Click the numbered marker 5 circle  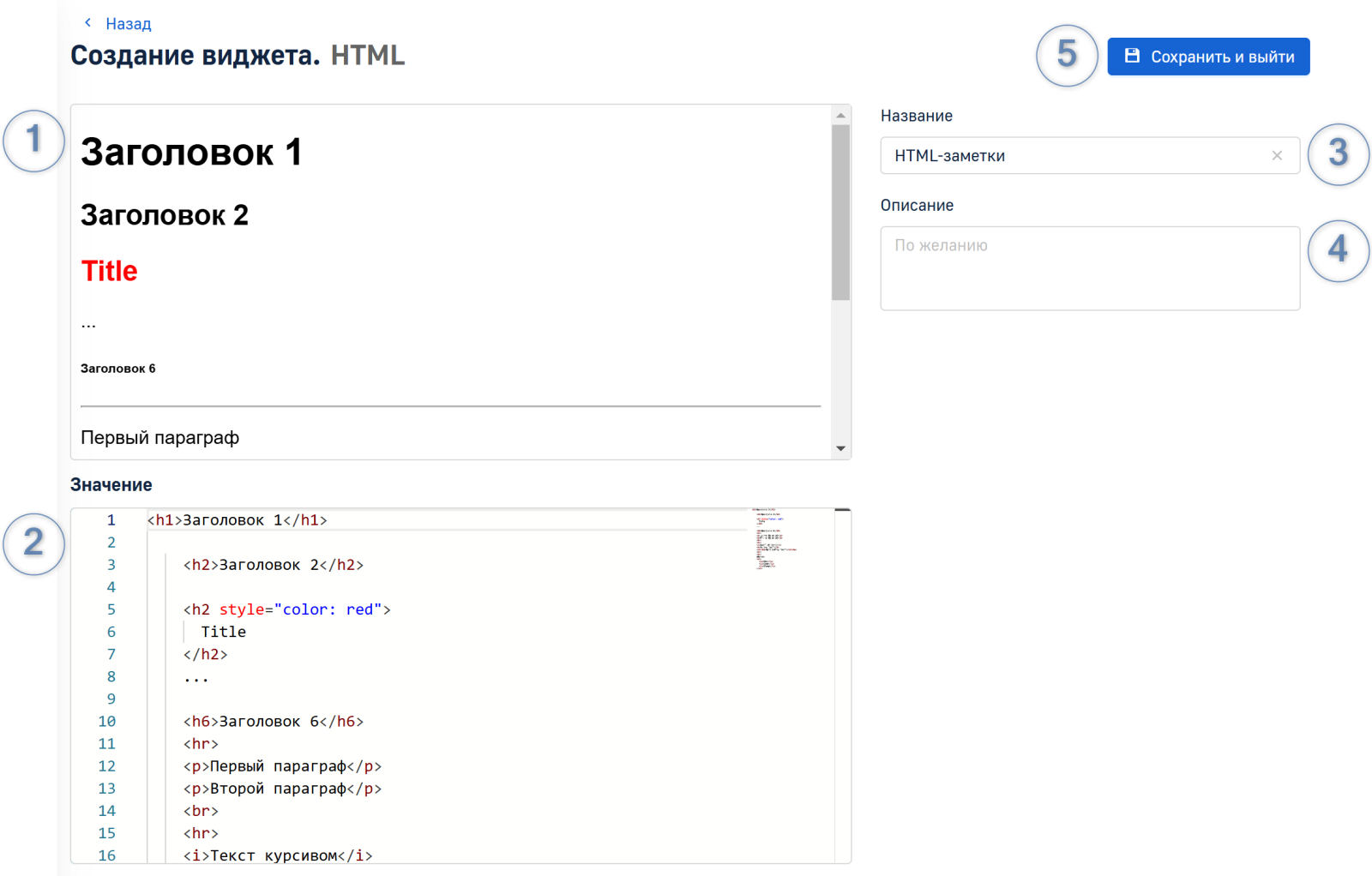pos(1067,56)
